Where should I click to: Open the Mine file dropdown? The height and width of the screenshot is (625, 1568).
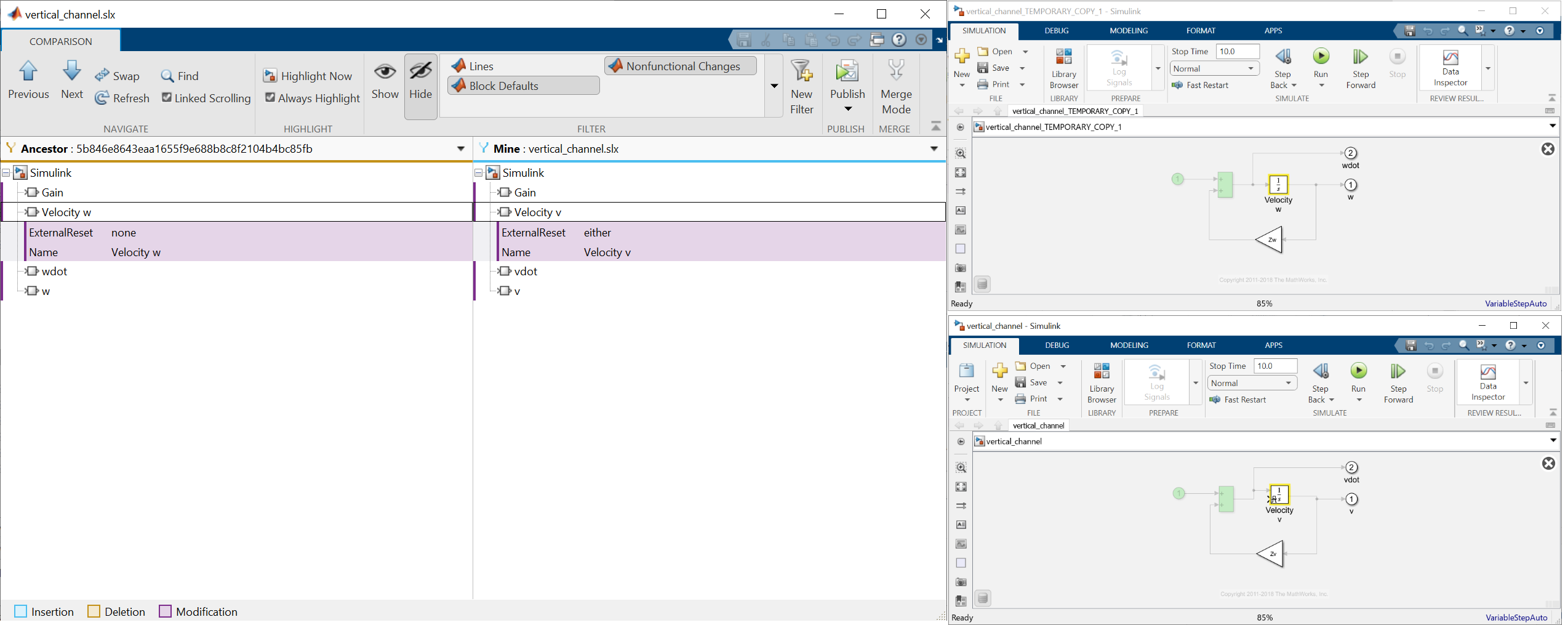[x=934, y=148]
